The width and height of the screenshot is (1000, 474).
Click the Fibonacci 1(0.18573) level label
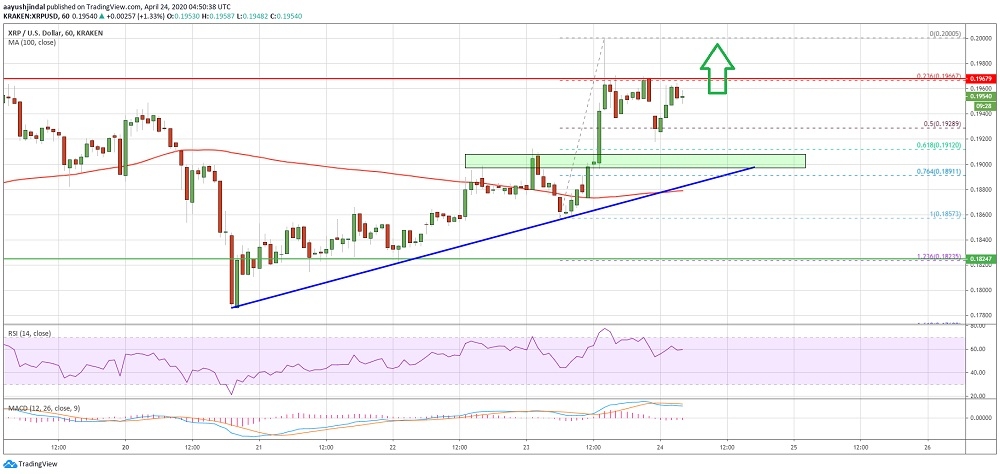[946, 213]
